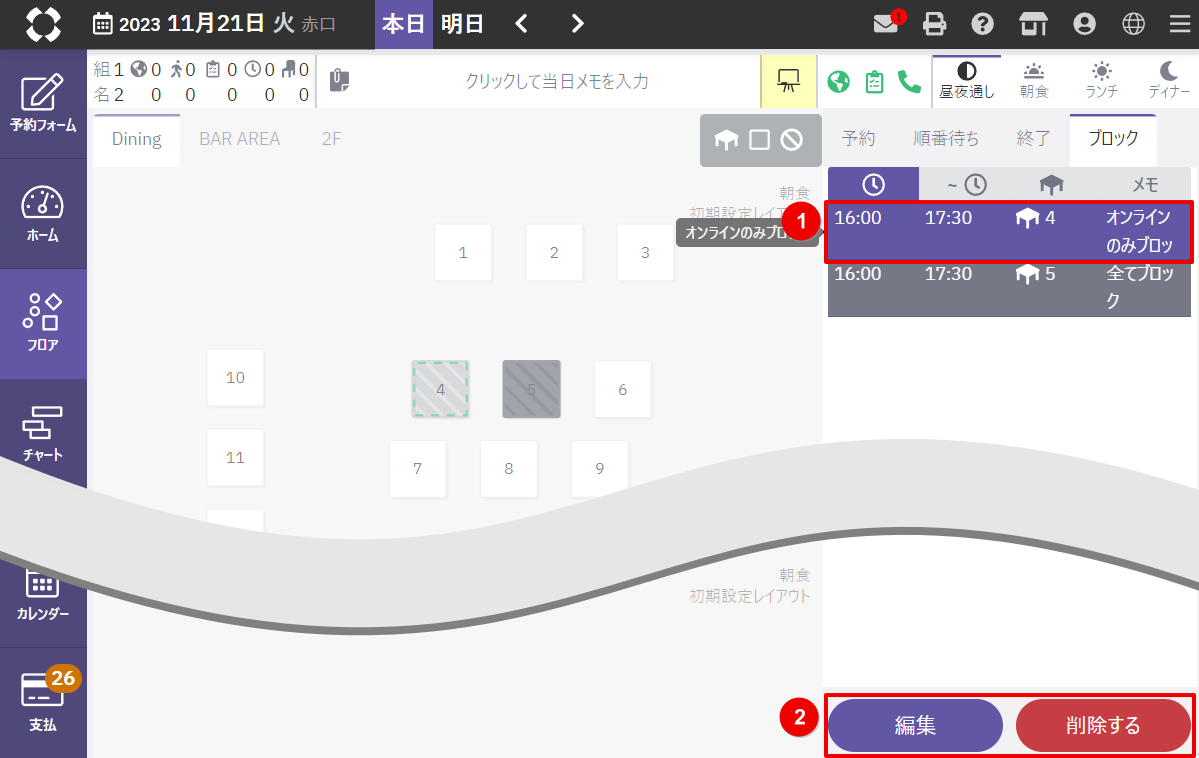
Task: Switch to the BAR AREA tab
Action: pyautogui.click(x=239, y=139)
